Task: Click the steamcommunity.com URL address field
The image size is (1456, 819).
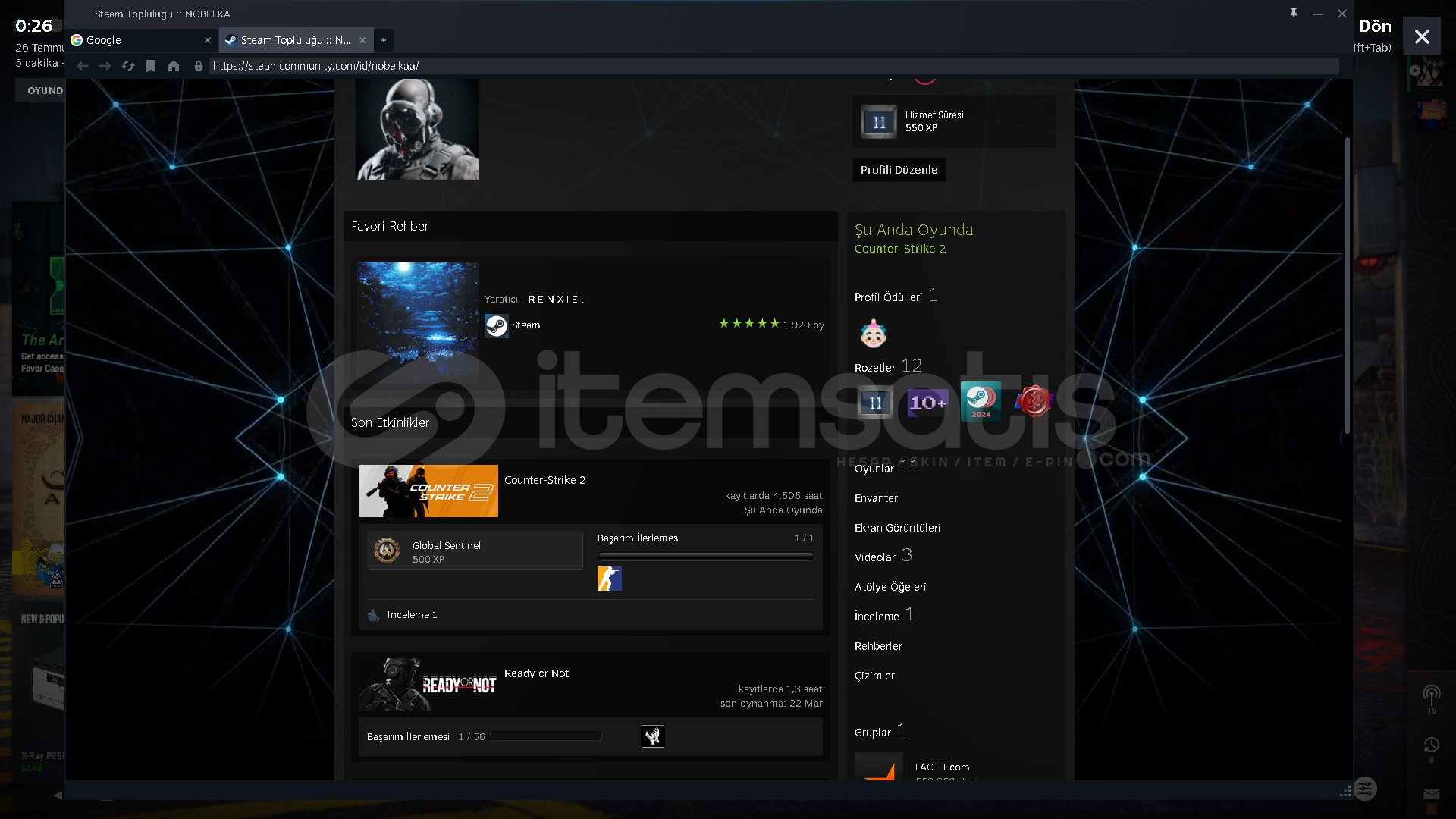Action: (x=773, y=66)
